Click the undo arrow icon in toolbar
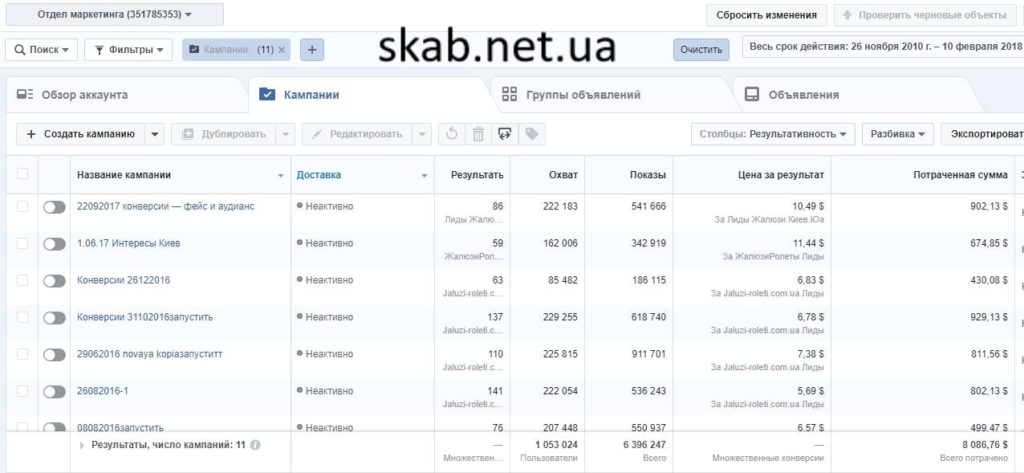1024x473 pixels. 452,134
